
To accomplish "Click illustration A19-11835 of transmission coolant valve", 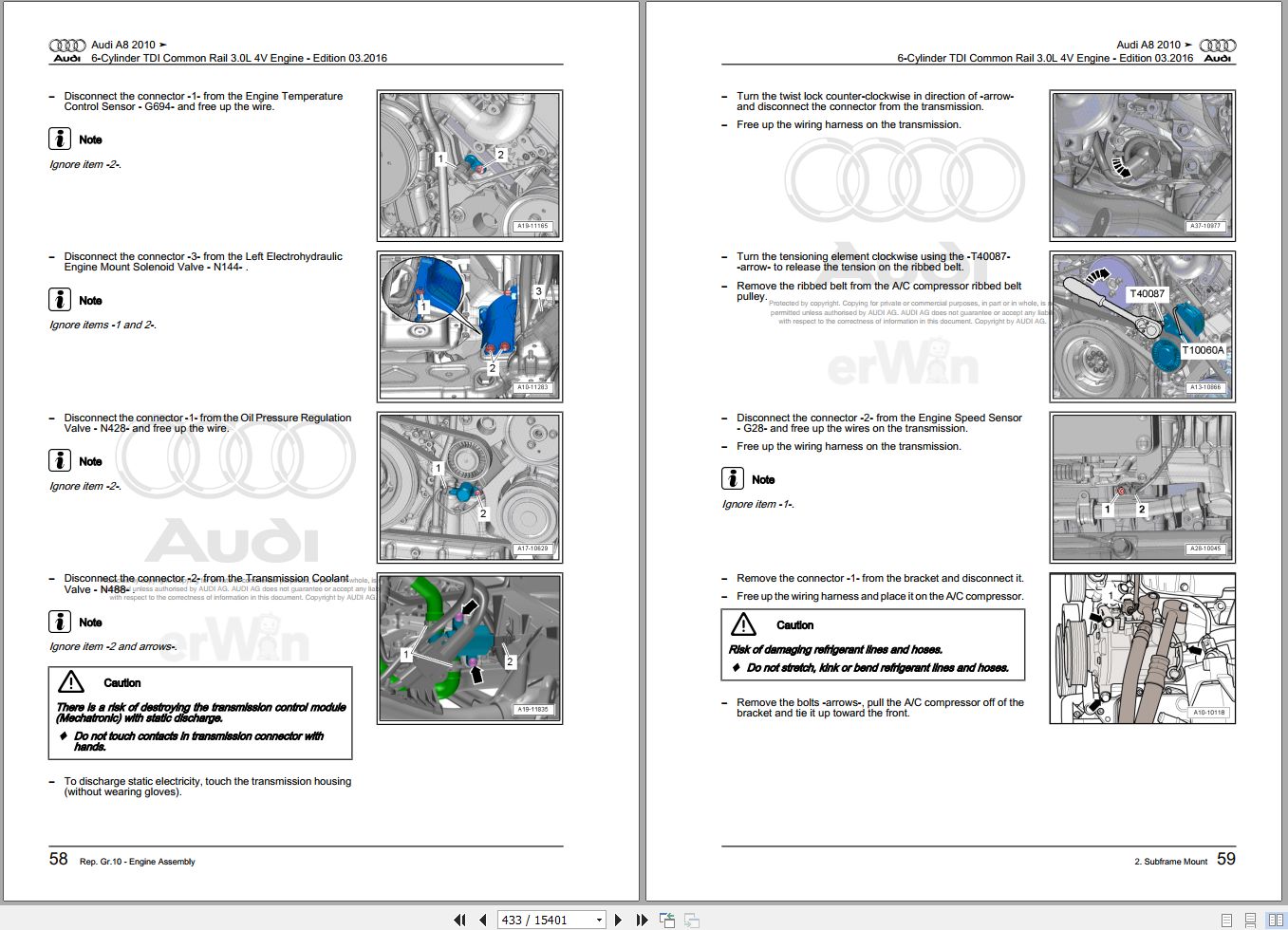I will (x=470, y=648).
